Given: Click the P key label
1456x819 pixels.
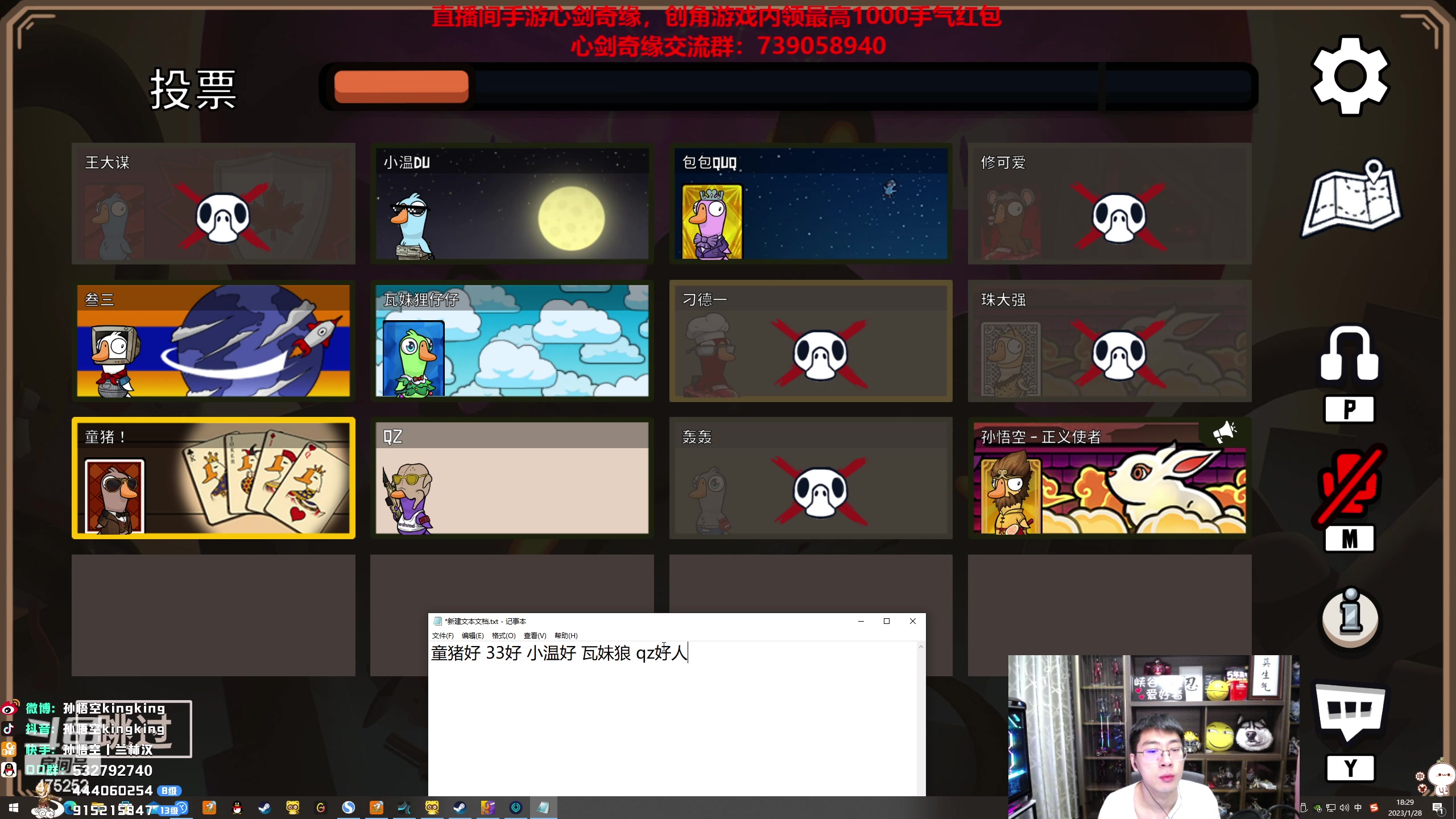Looking at the screenshot, I should 1350,409.
